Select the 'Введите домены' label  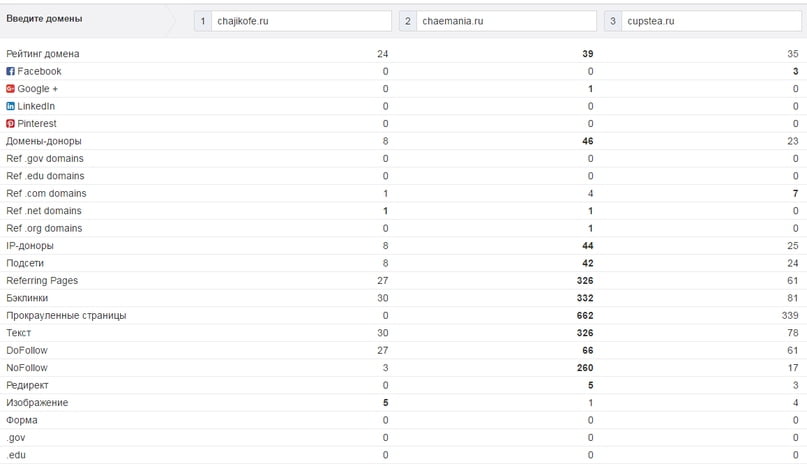click(44, 19)
